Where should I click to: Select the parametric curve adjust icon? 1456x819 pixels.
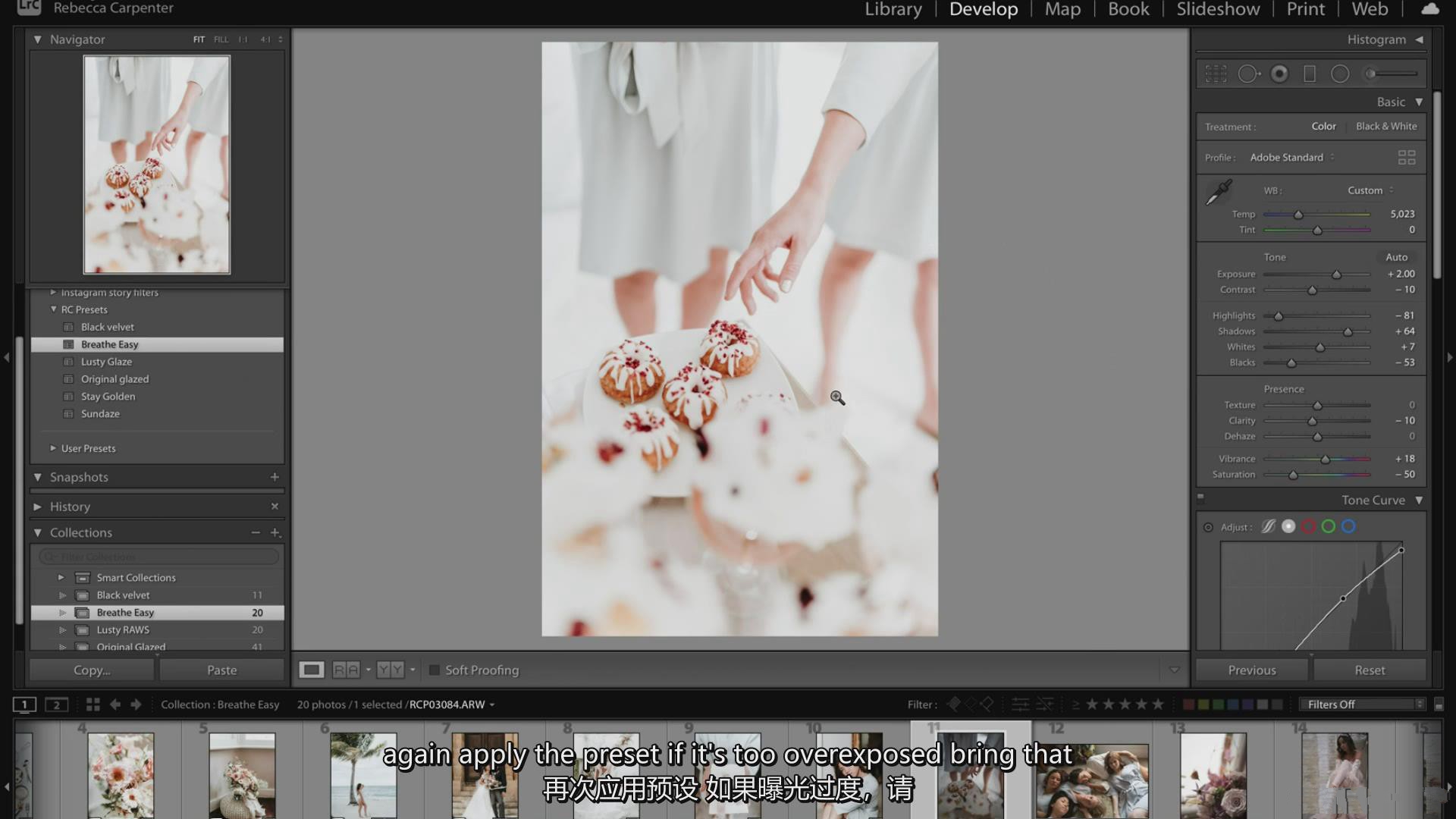pos(1268,526)
